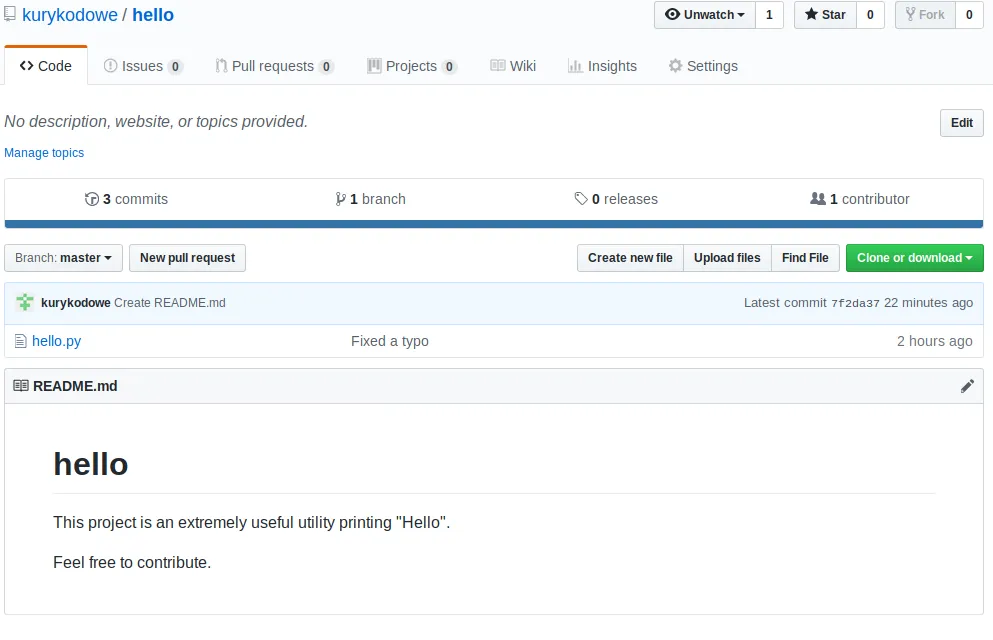The width and height of the screenshot is (993, 640).
Task: Click the '22 minutes ago' timestamp
Action: click(928, 303)
